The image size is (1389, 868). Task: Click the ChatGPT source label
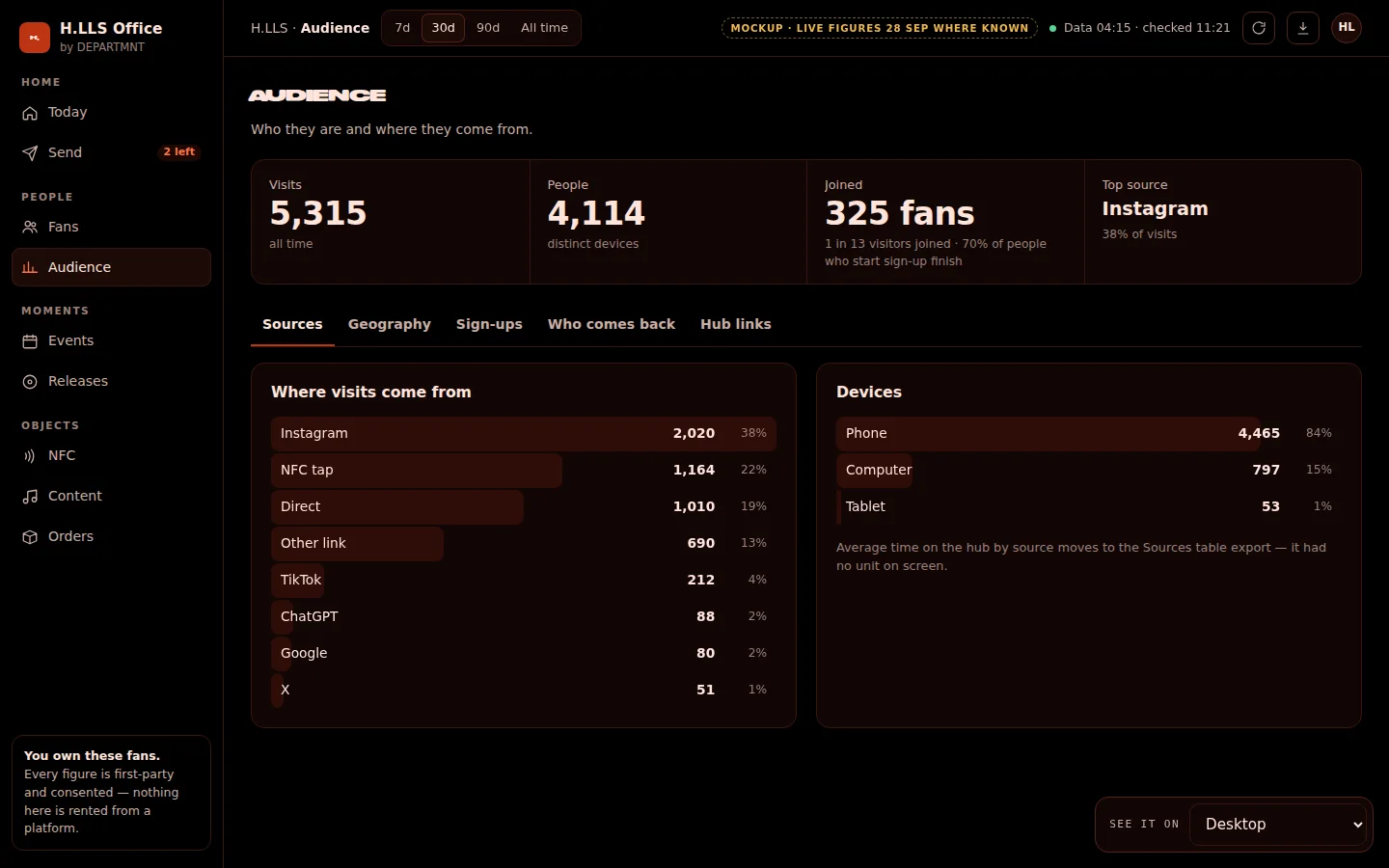pos(309,617)
